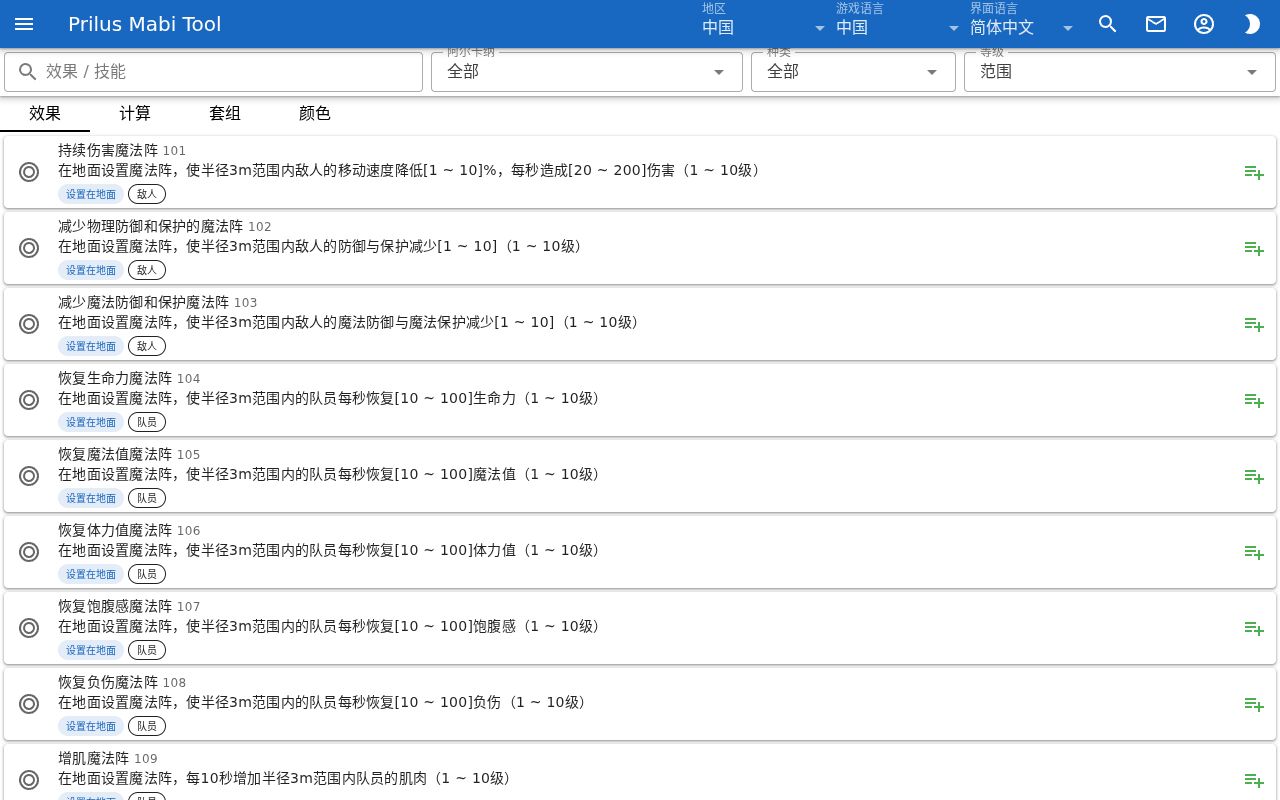Expand the 阿尔卡纳 filter dropdown
The width and height of the screenshot is (1280, 800).
coord(587,72)
